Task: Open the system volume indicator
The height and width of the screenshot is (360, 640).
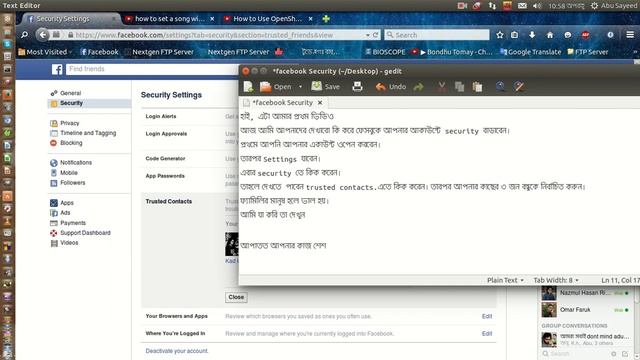Action: point(537,6)
